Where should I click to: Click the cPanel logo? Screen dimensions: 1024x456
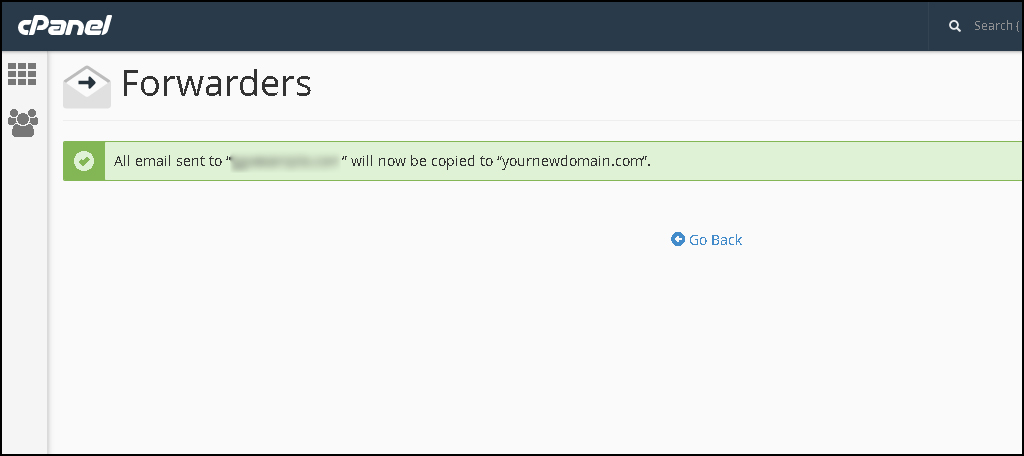click(x=64, y=25)
